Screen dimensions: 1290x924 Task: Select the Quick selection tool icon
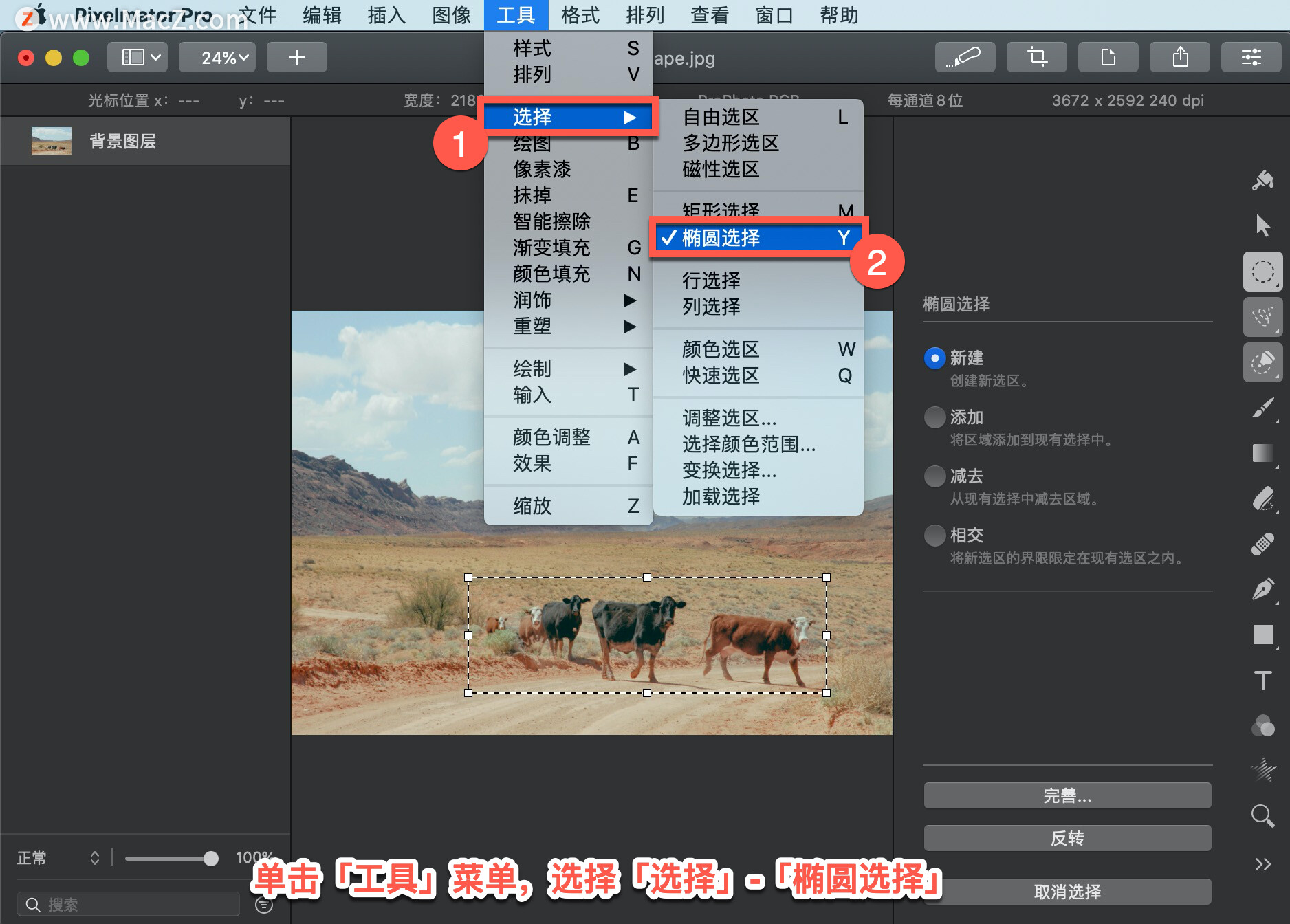tap(1262, 362)
